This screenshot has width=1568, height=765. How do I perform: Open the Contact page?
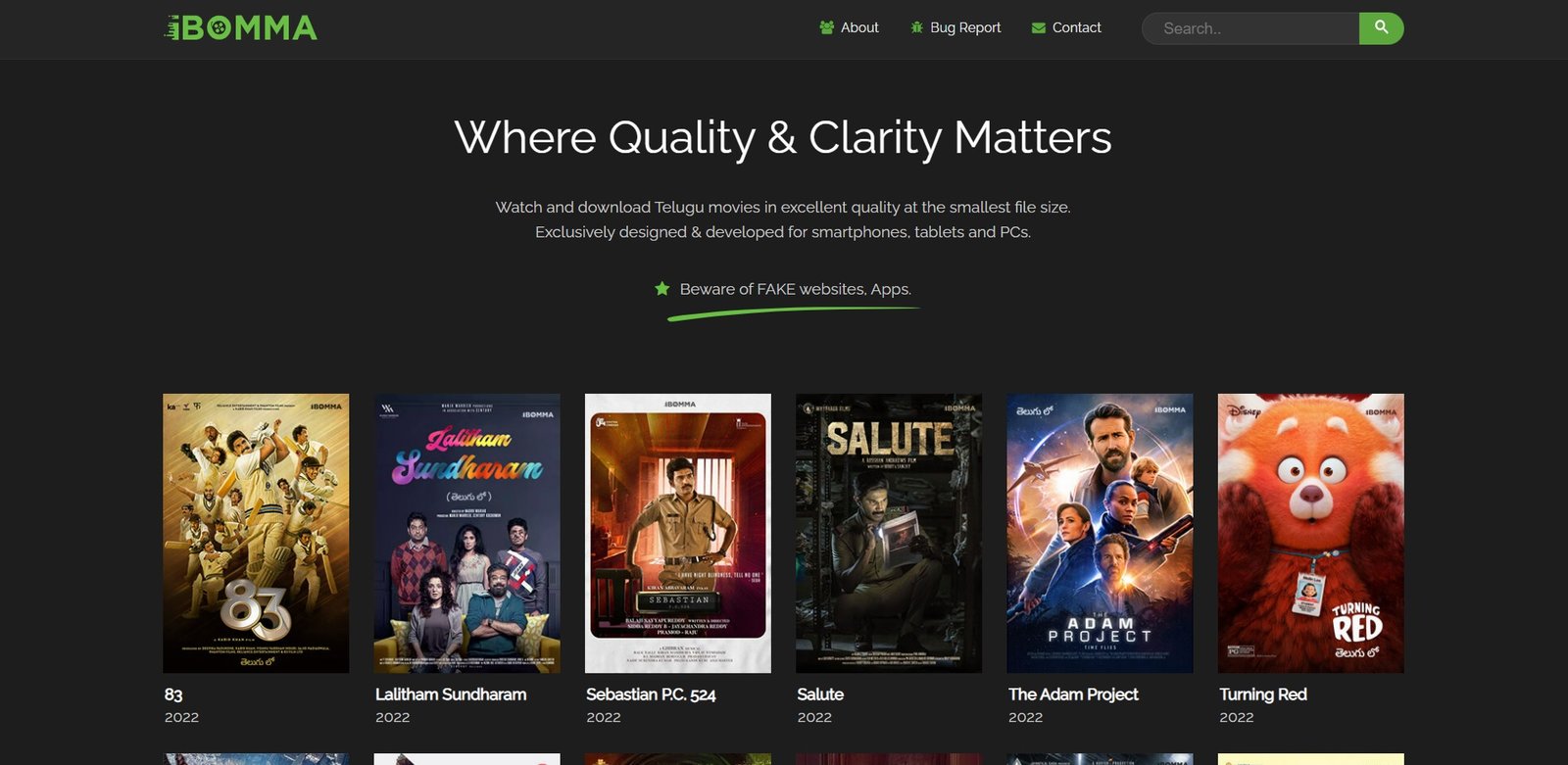[x=1077, y=27]
